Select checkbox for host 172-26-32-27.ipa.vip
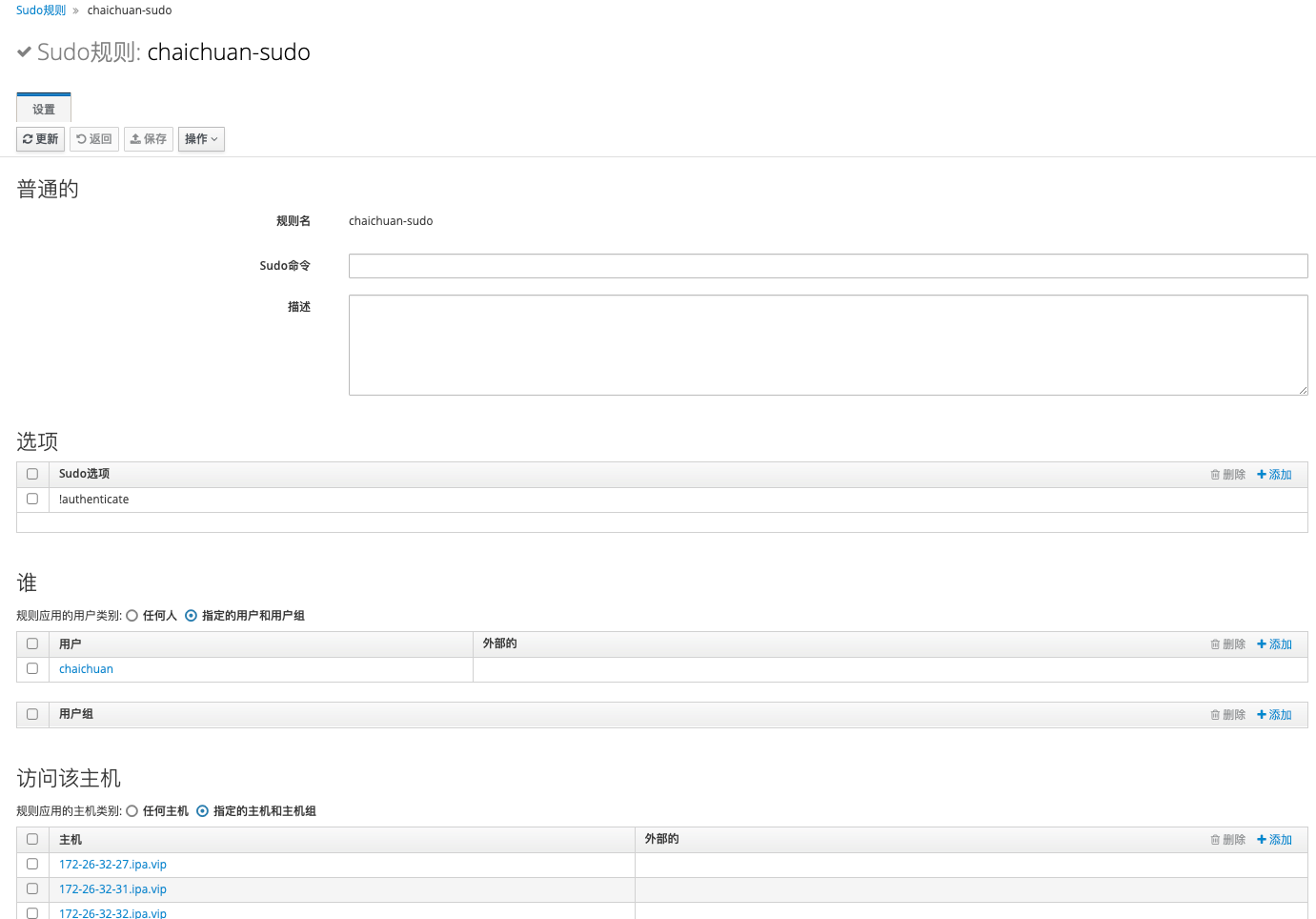Screen dimensions: 1316x919 pos(32,864)
